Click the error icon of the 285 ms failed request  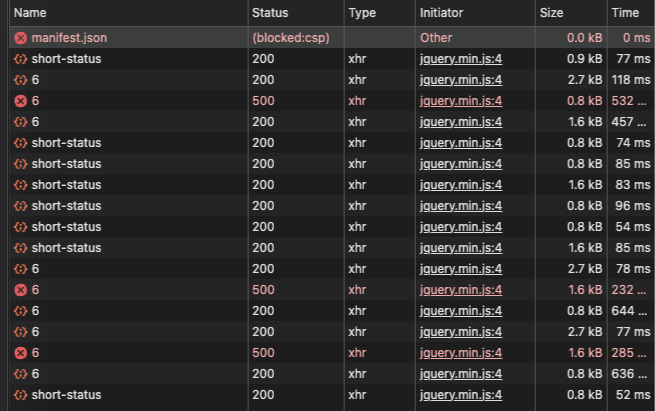tap(20, 353)
